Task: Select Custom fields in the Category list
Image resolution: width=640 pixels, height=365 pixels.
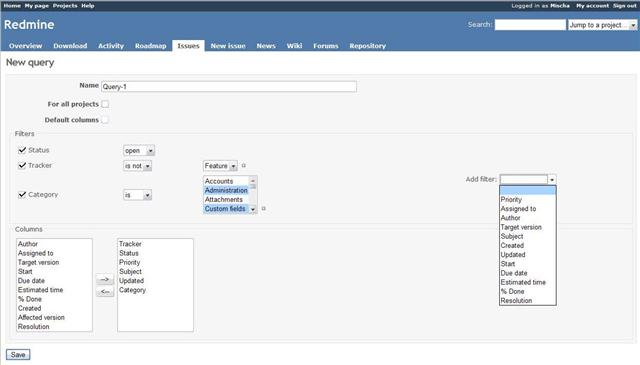Action: 226,209
